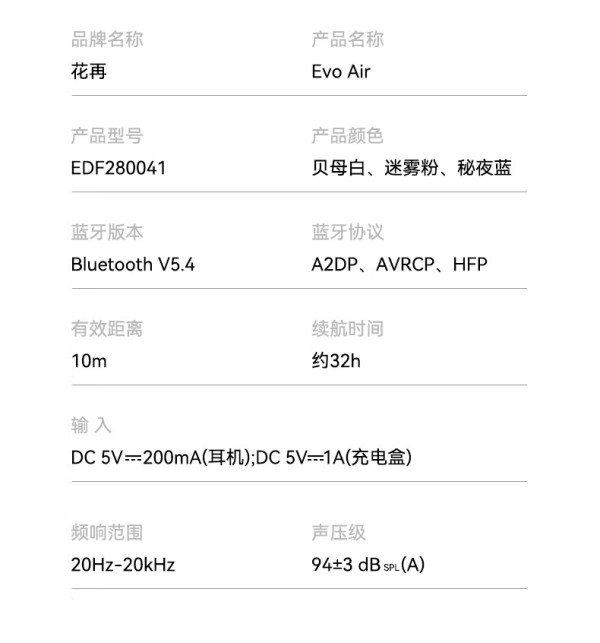The image size is (600, 643).
Task: Click the 品牌名称 label
Action: 107,39
